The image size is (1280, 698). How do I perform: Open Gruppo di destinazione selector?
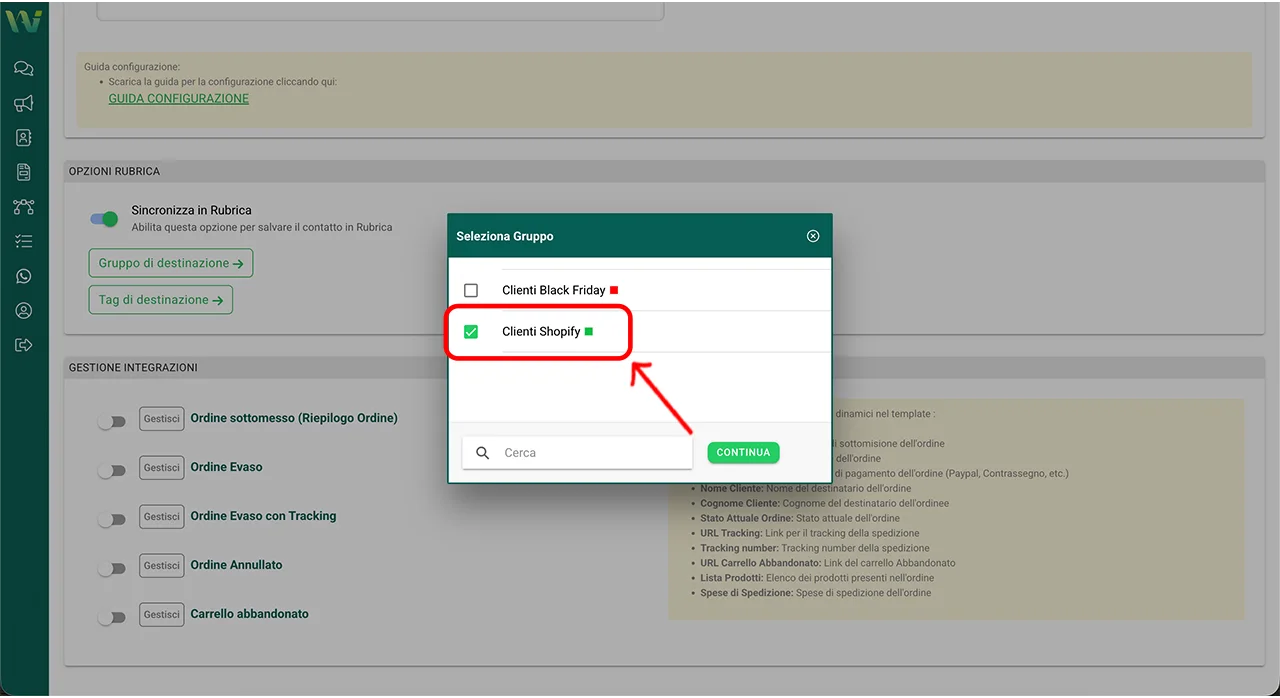(171, 264)
